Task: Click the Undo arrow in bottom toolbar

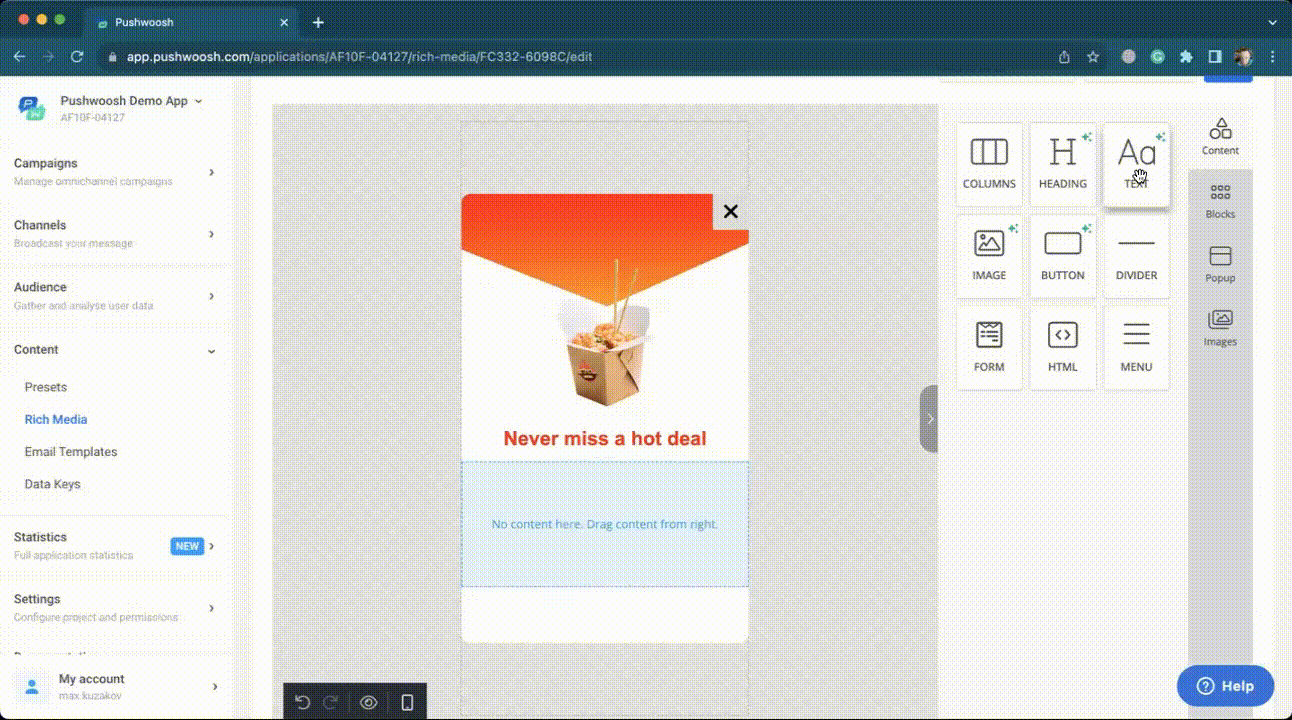Action: (304, 702)
